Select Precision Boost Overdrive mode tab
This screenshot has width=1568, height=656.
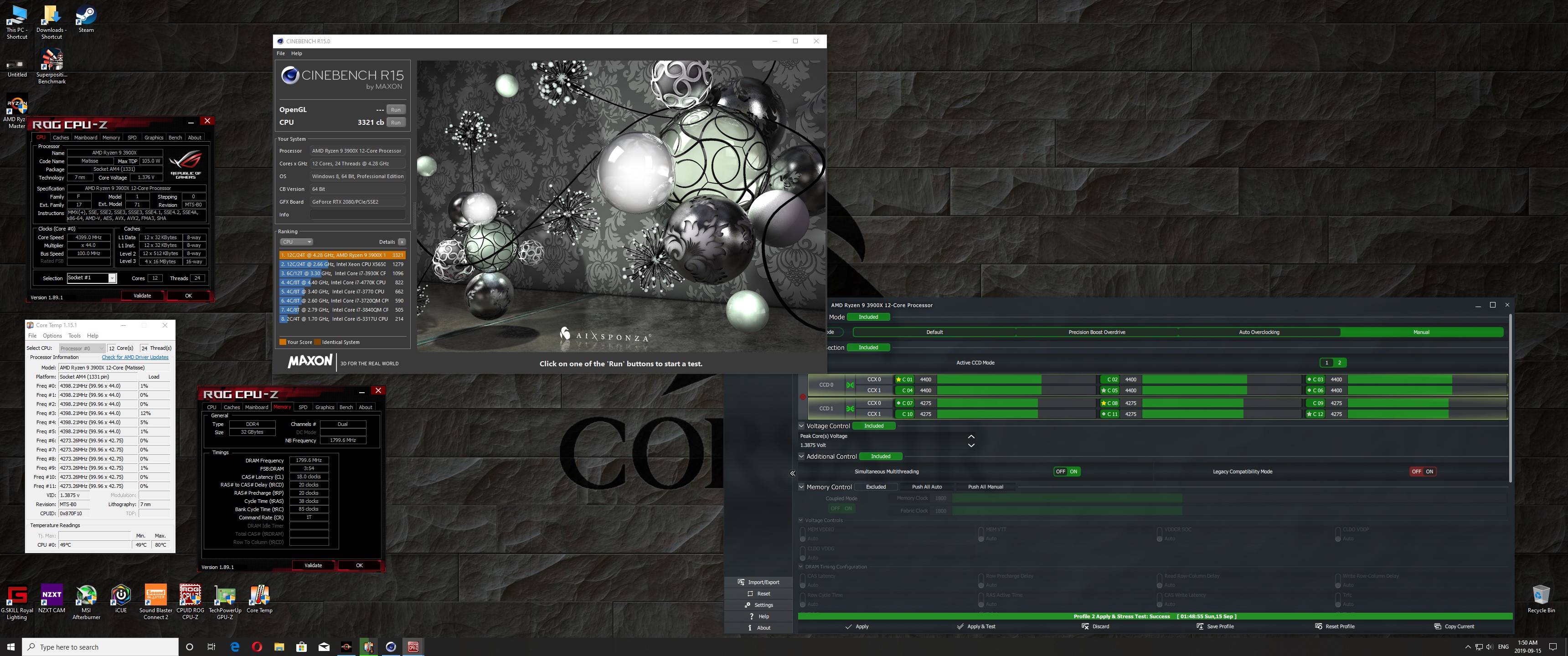1097,332
